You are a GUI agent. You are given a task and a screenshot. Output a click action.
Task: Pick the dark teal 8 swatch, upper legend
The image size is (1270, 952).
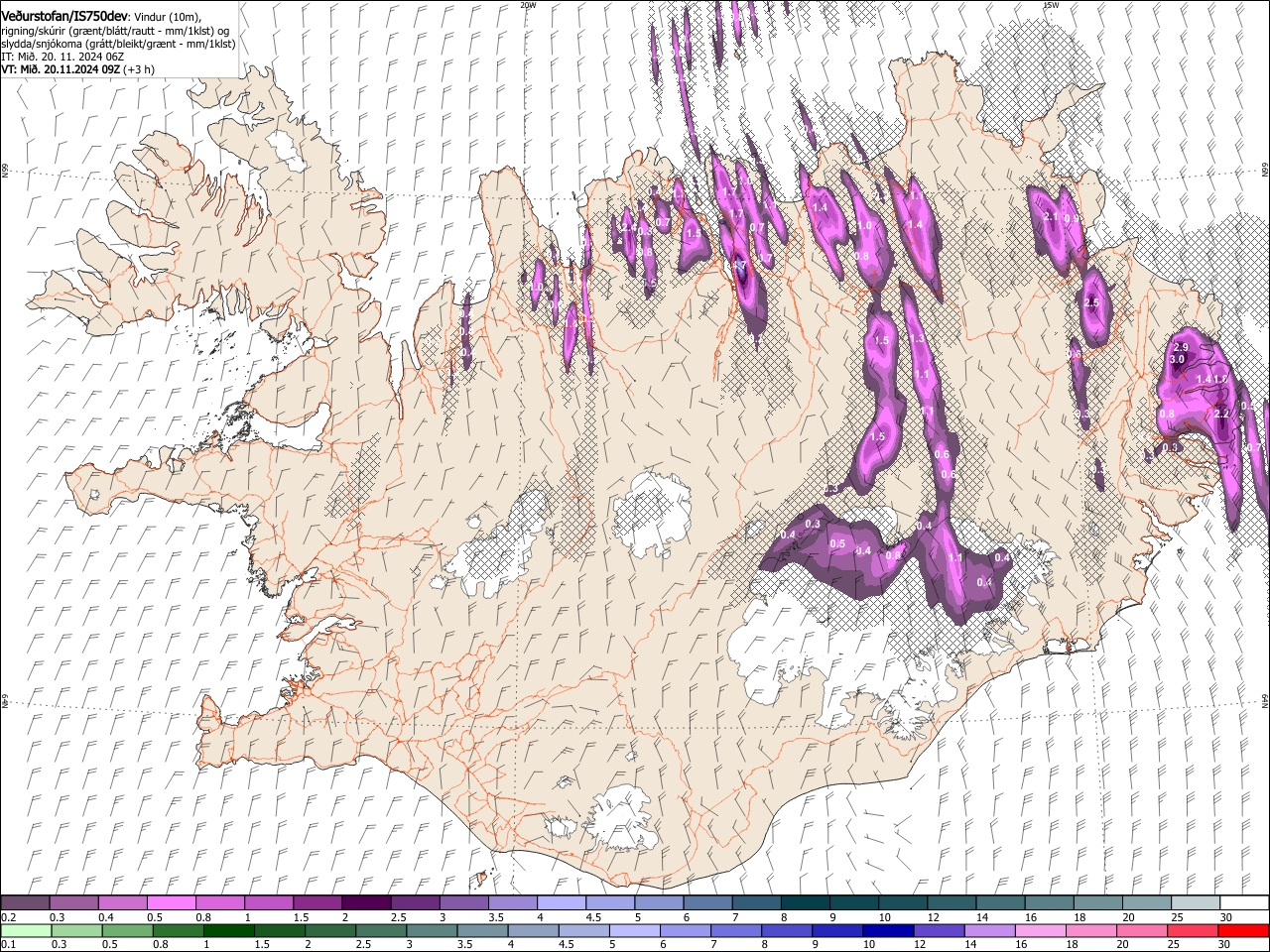pos(806,902)
